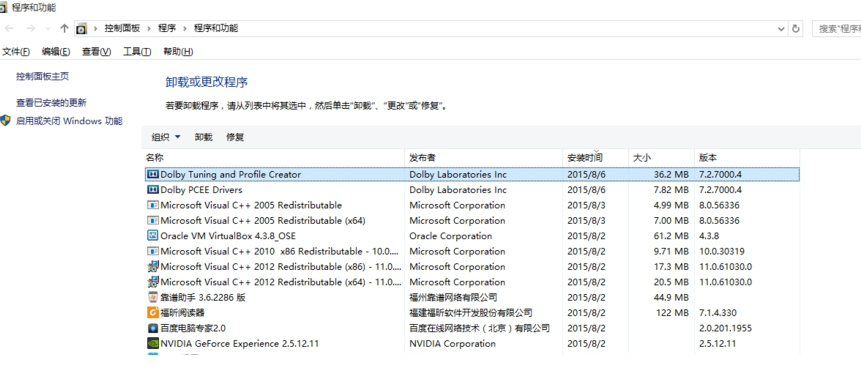
Task: Click the 百度电脑专家2.0 icon
Action: 153,328
